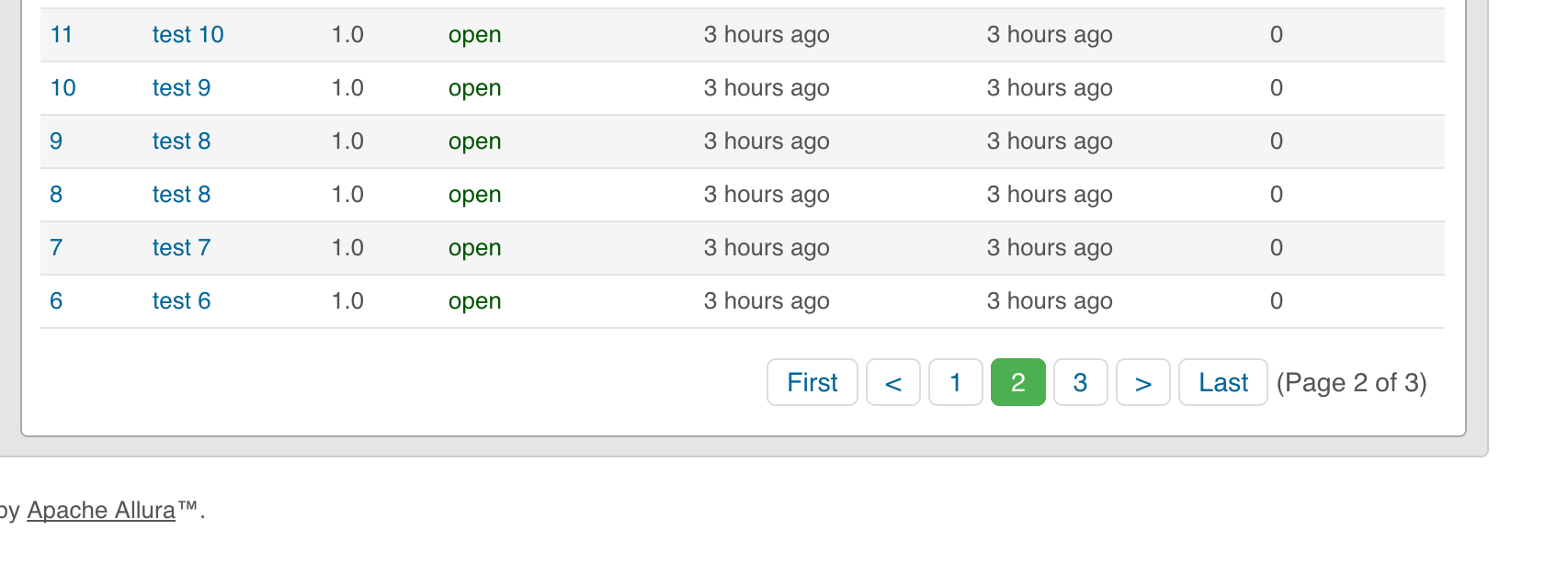Navigate to page 3 of tickets
This screenshot has width=1568, height=575.
(1080, 382)
